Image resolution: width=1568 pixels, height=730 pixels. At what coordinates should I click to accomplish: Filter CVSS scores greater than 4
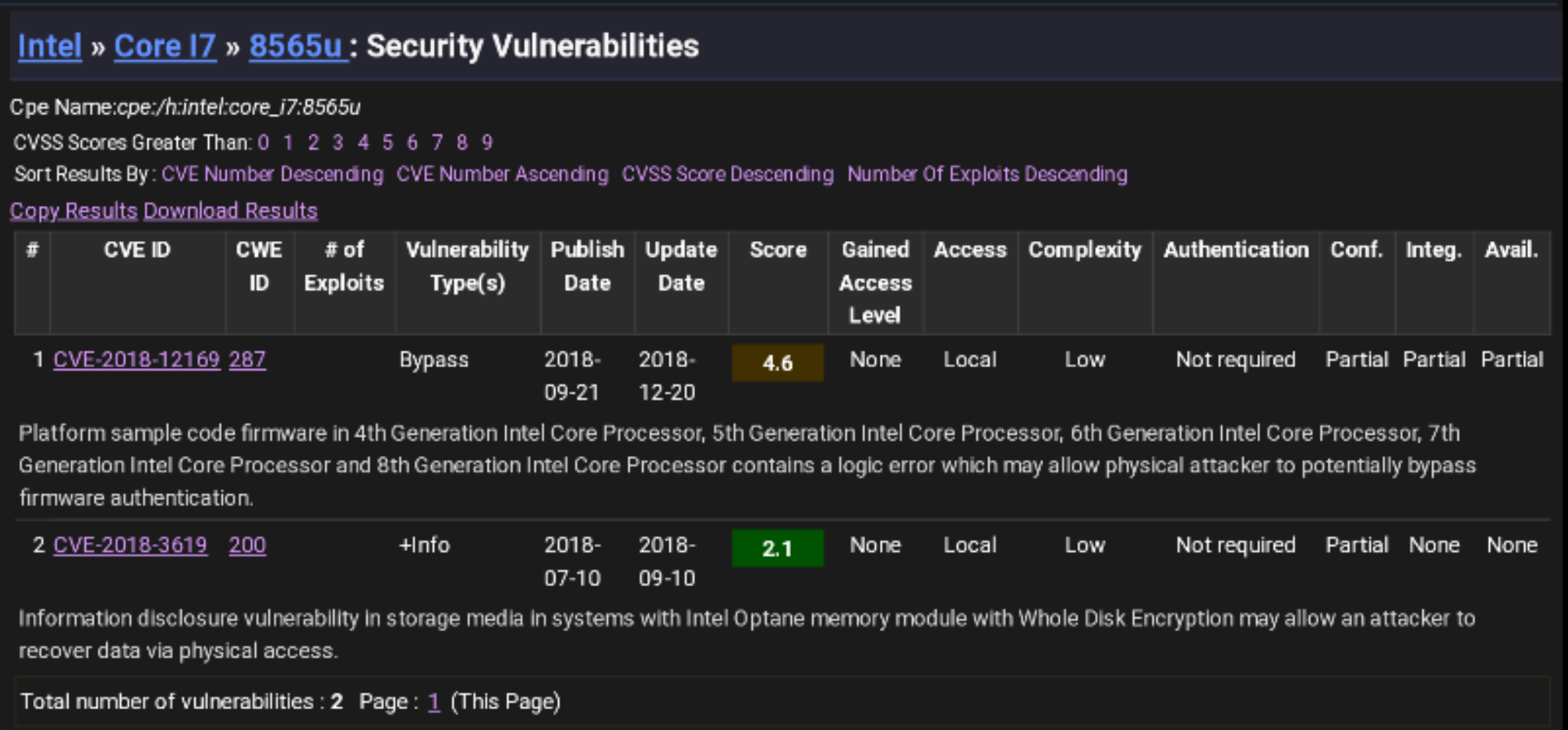[363, 142]
